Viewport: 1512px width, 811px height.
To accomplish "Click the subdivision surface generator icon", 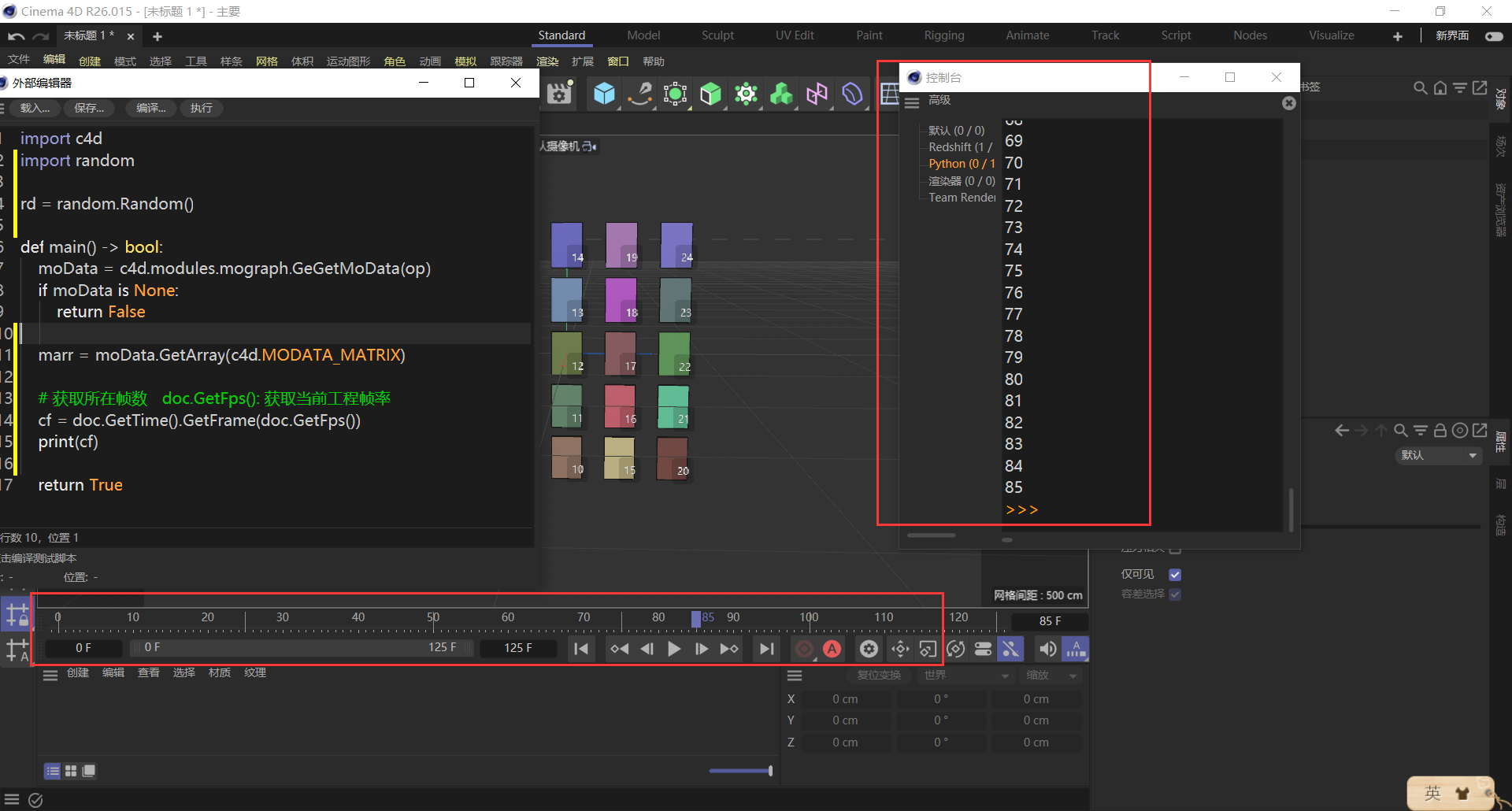I will pyautogui.click(x=675, y=94).
